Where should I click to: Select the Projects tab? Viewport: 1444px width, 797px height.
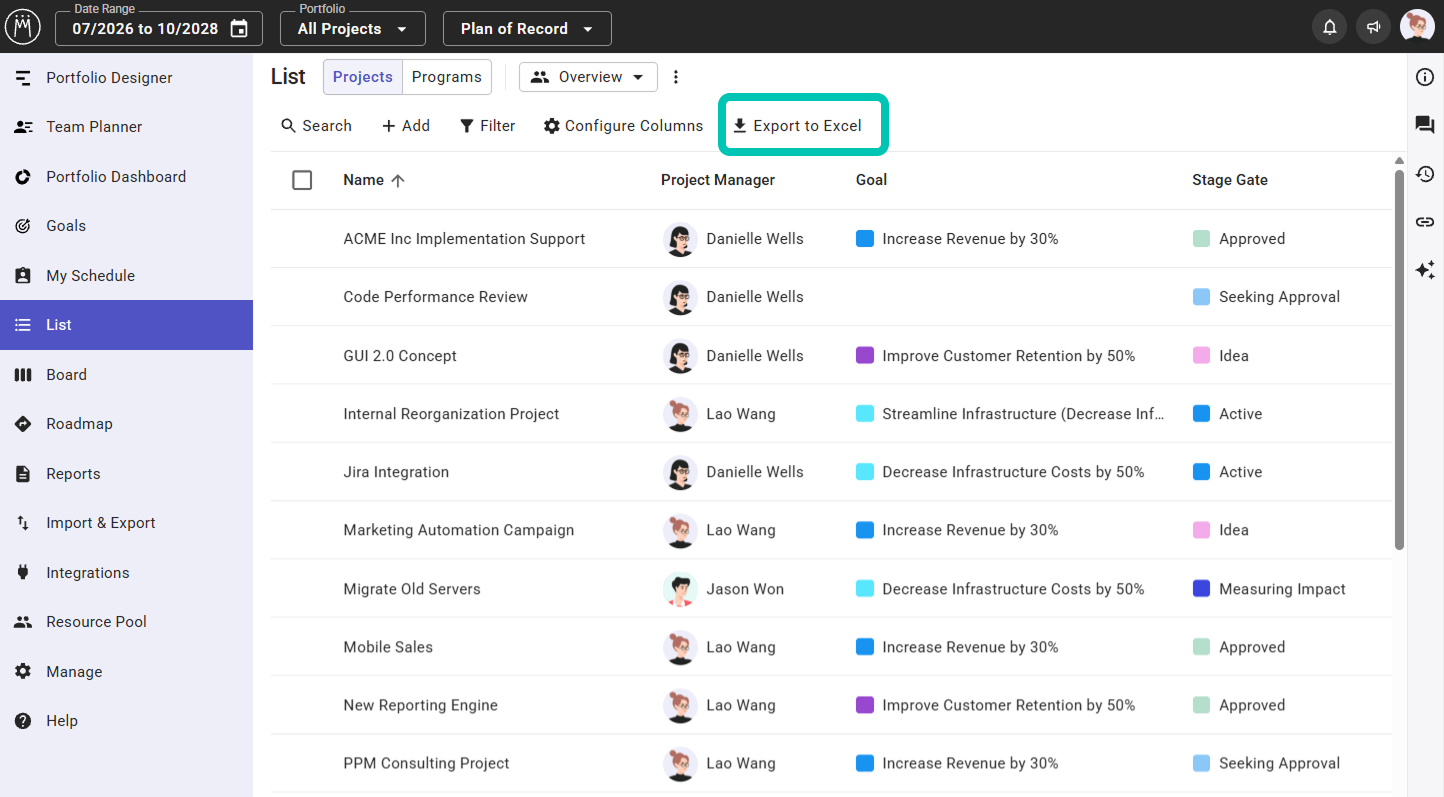363,77
